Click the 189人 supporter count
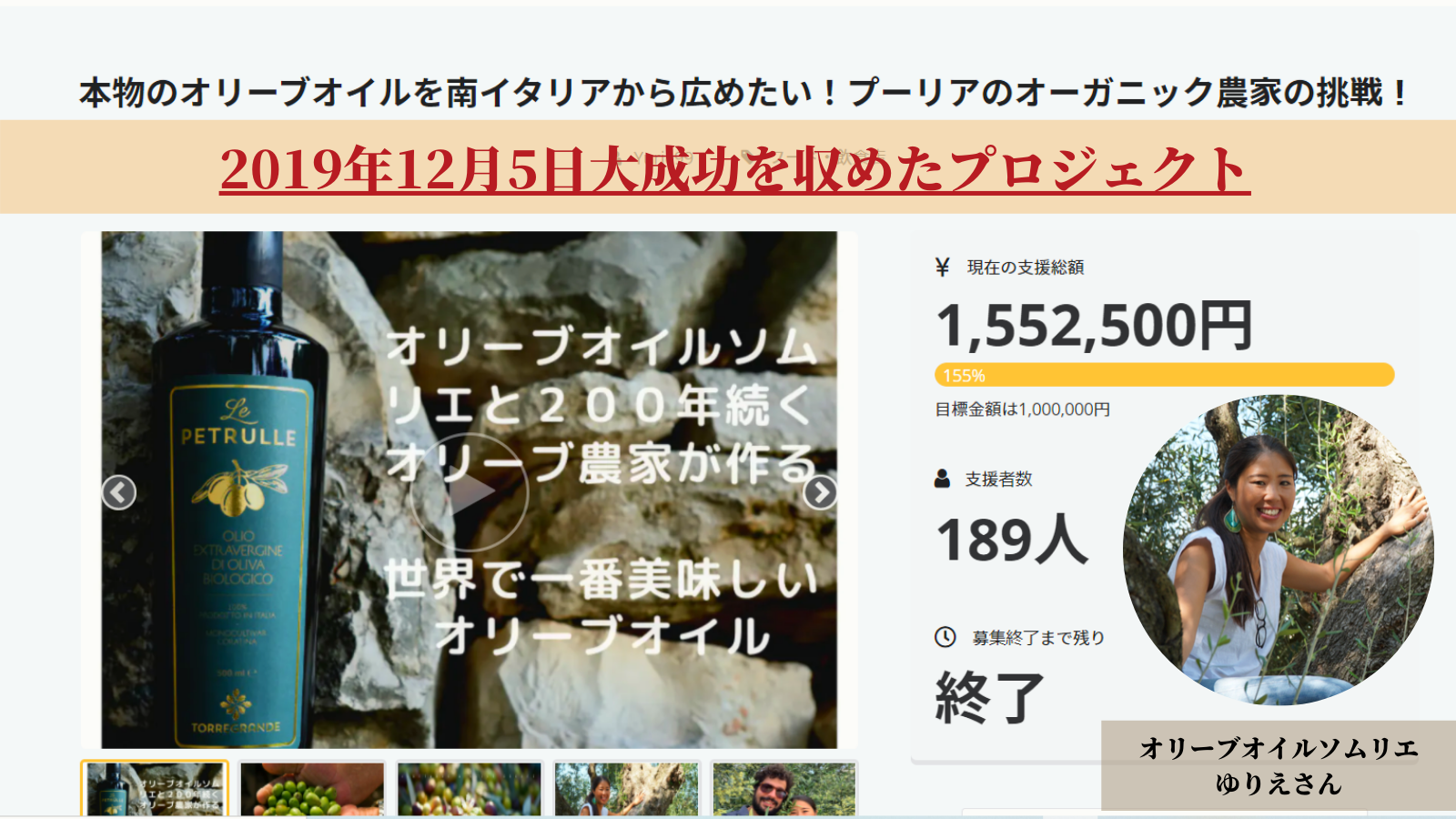Viewport: 1456px width, 819px height. click(x=1012, y=540)
